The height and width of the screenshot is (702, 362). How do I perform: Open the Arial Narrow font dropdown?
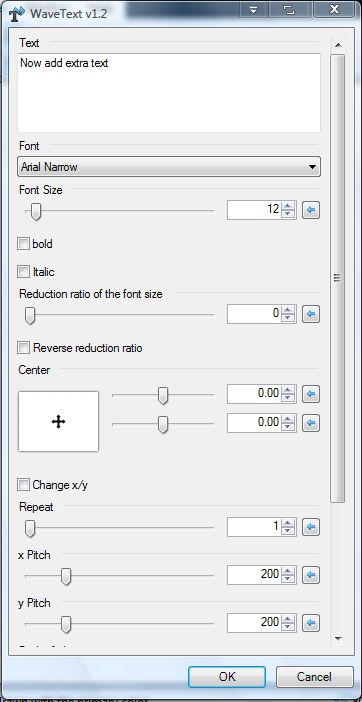coord(169,167)
